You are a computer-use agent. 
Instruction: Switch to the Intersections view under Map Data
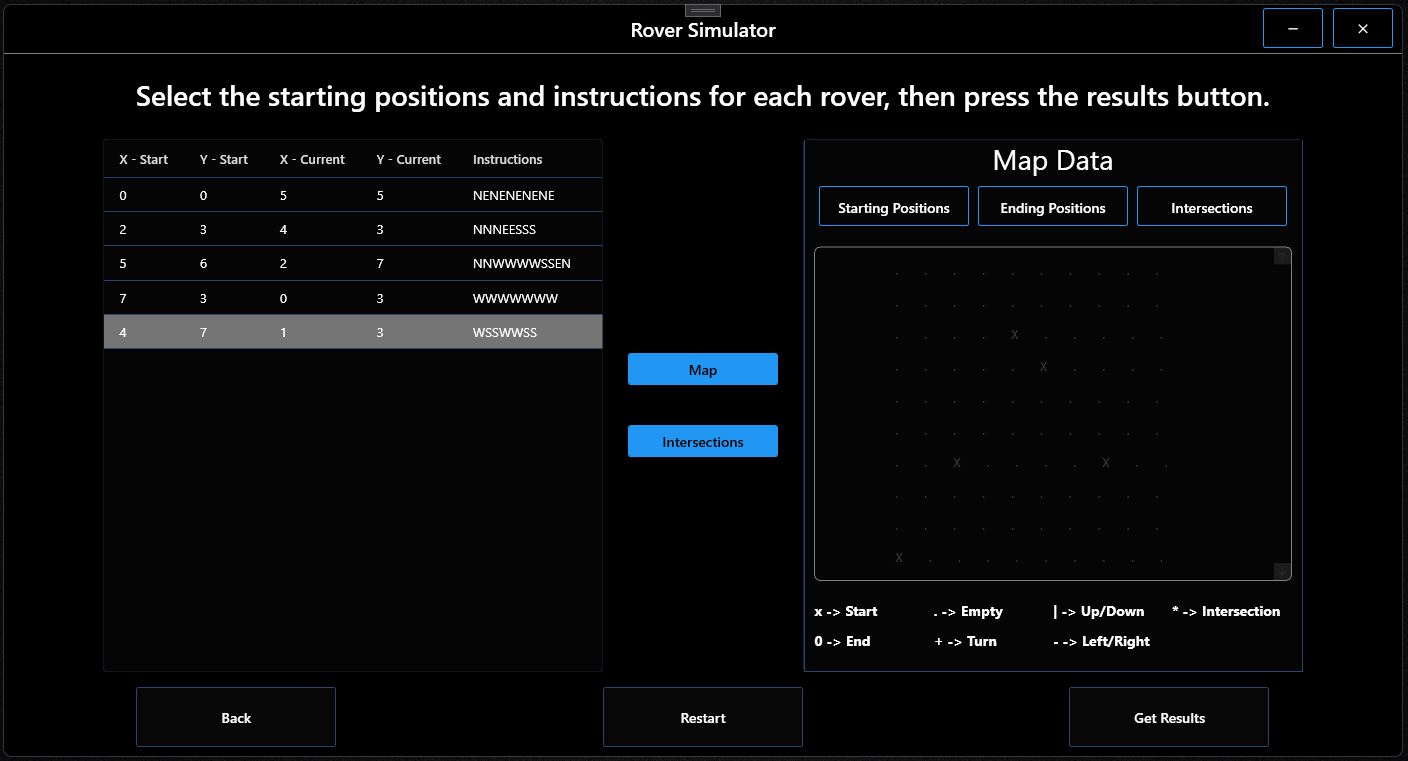pyautogui.click(x=1212, y=206)
